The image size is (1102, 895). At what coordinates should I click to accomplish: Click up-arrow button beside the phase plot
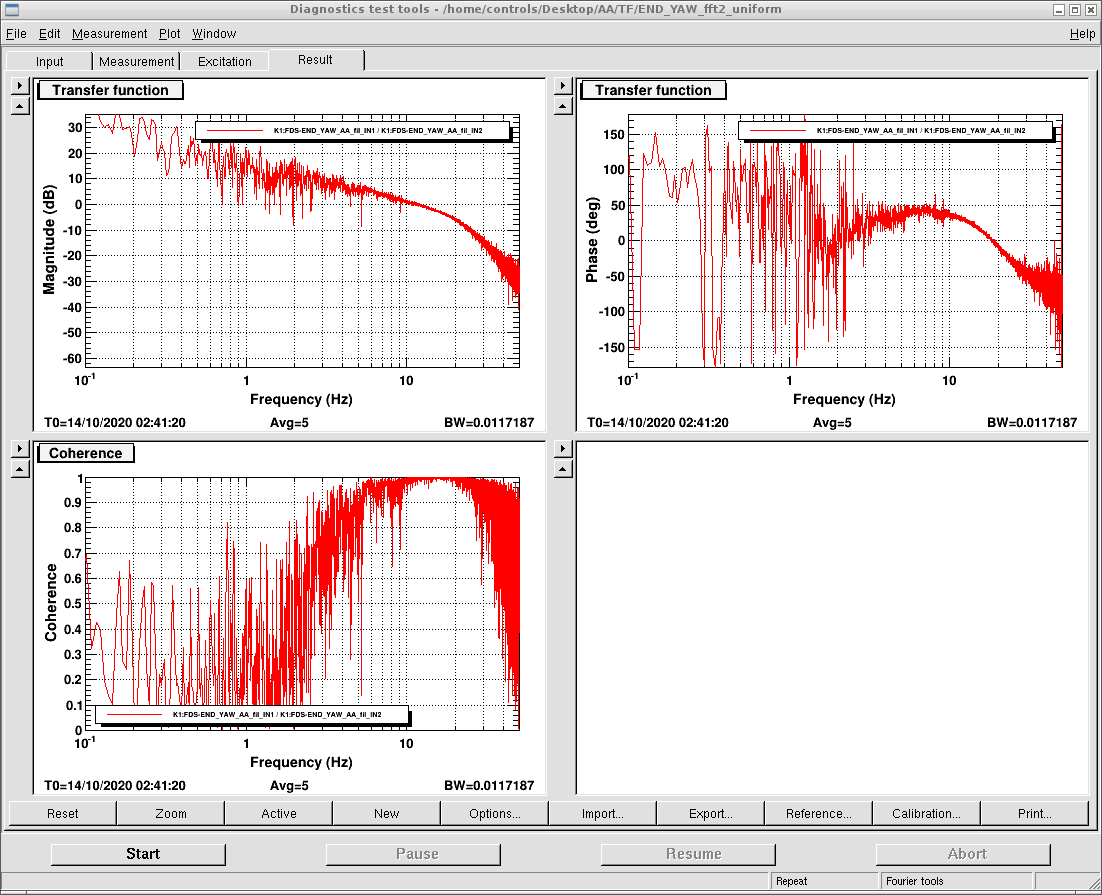[563, 106]
